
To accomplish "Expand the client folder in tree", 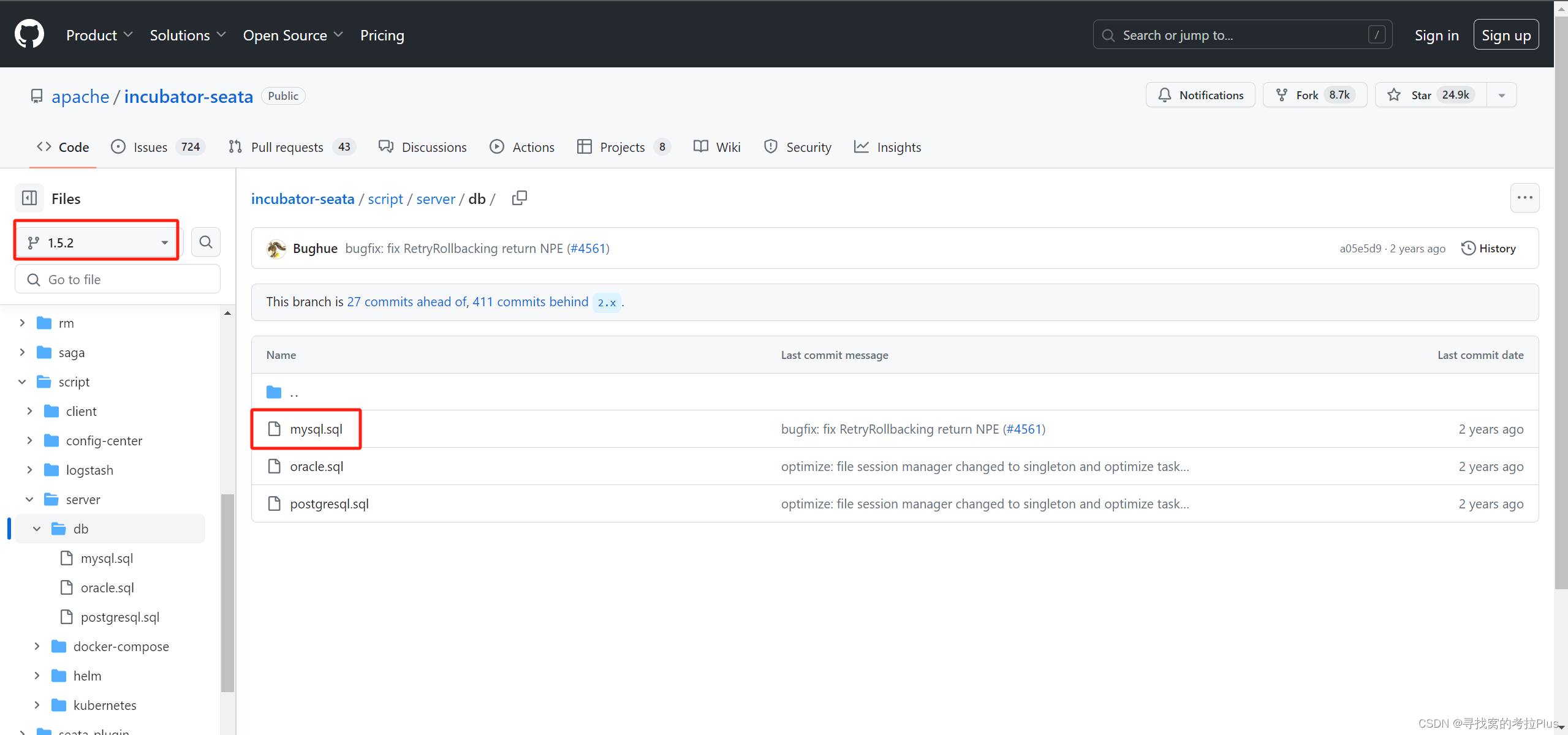I will pyautogui.click(x=30, y=411).
